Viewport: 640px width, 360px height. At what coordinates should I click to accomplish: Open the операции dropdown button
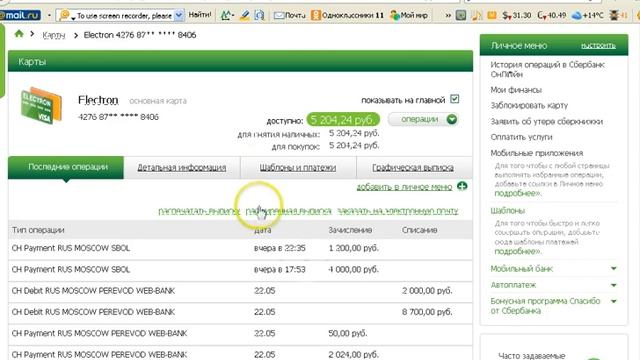[x=423, y=119]
